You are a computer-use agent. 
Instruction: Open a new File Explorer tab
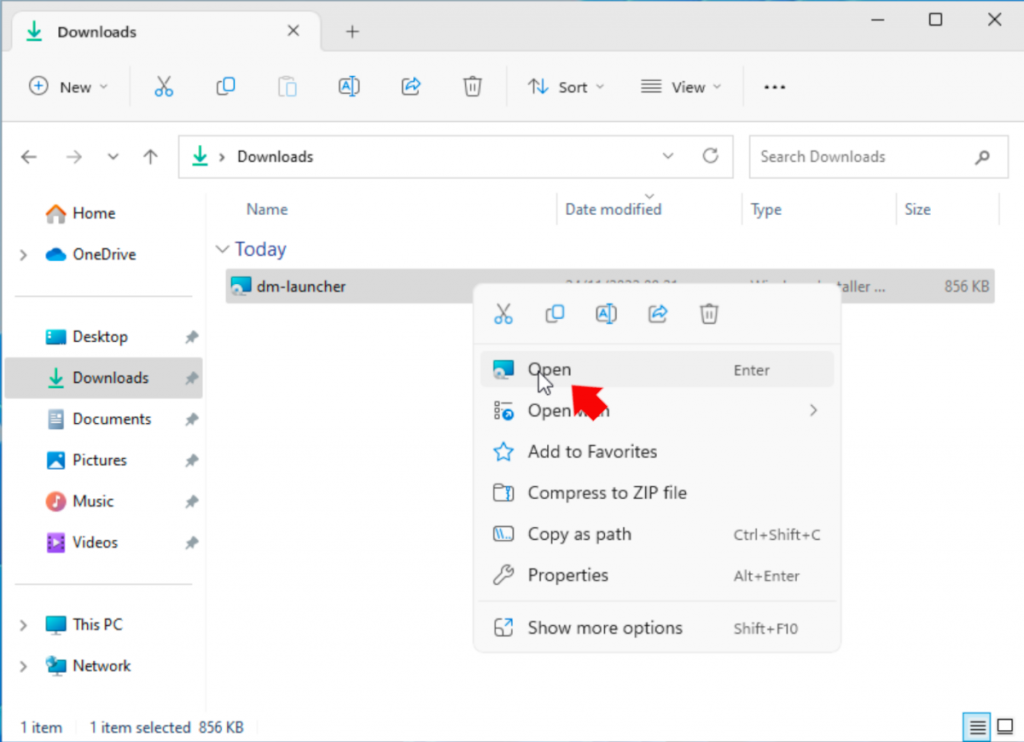pos(352,31)
